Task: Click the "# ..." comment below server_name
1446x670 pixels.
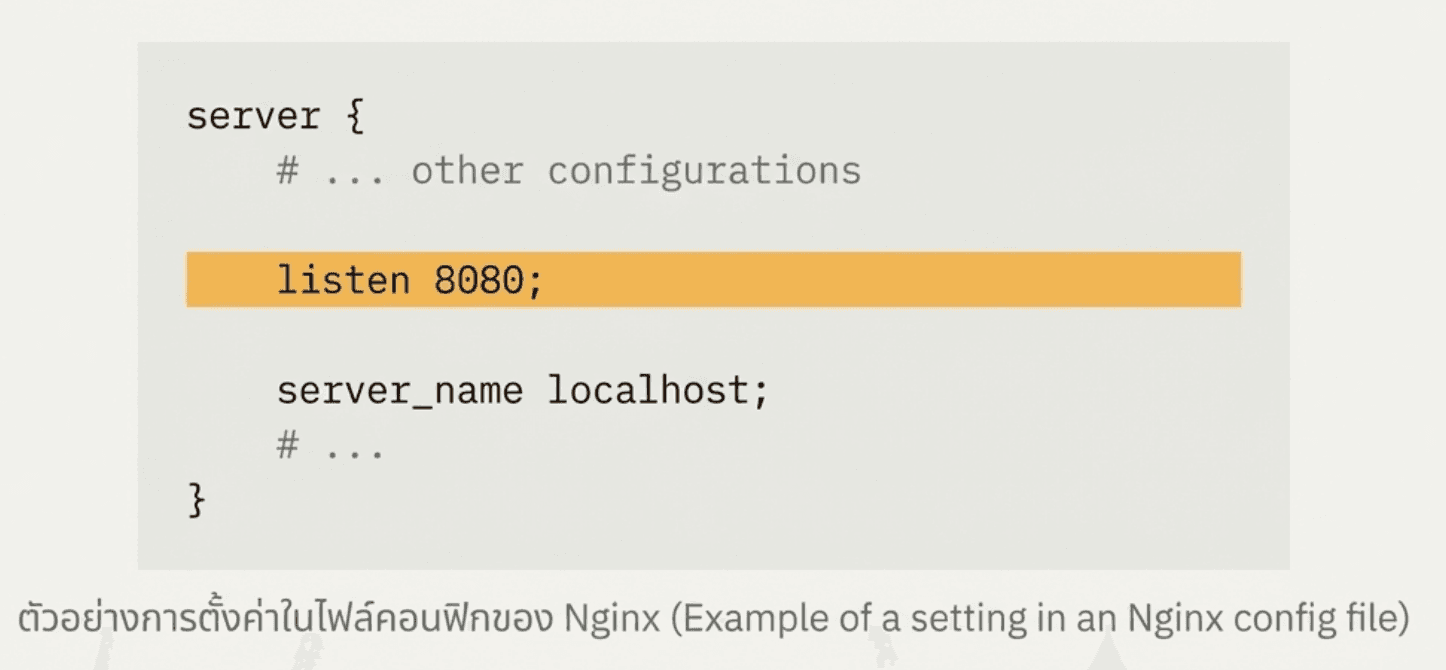Action: click(x=330, y=446)
